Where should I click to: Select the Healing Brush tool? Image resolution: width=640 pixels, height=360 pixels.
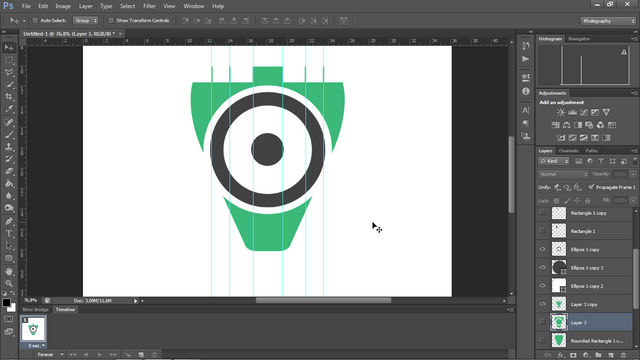click(9, 122)
